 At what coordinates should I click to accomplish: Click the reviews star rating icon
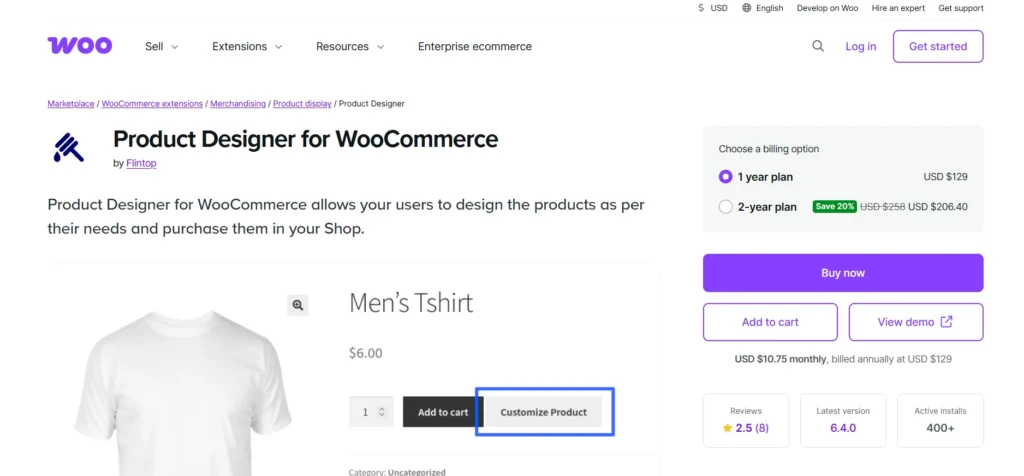(727, 428)
